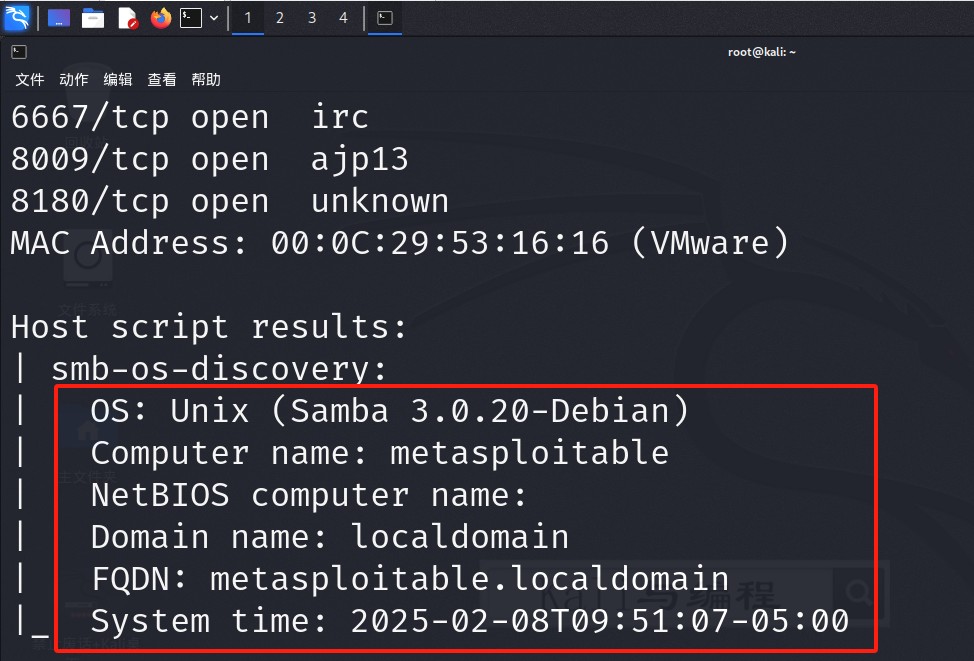The width and height of the screenshot is (974, 661).
Task: Open the 查看 menu
Action: pos(162,80)
